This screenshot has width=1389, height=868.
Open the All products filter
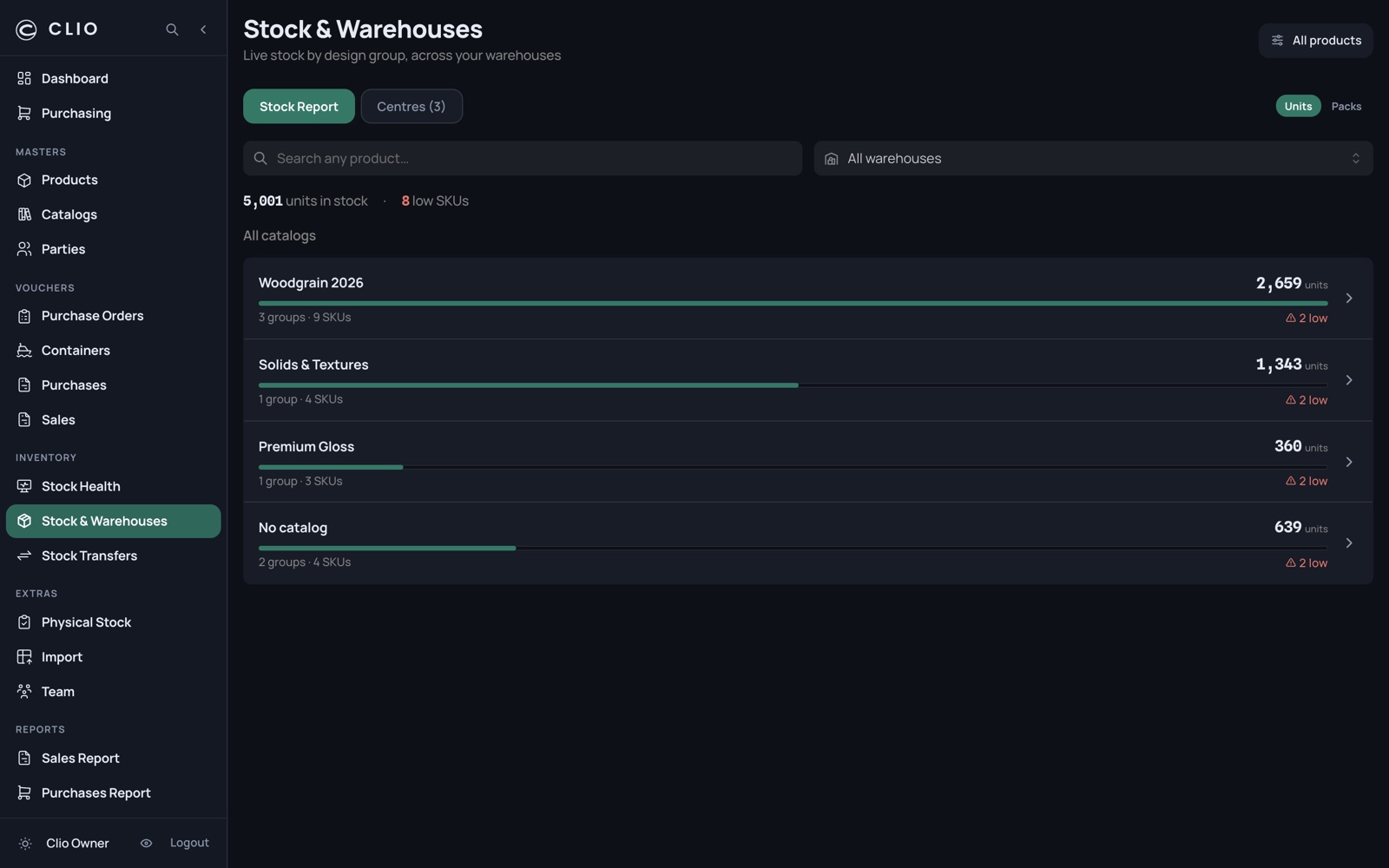coord(1315,41)
